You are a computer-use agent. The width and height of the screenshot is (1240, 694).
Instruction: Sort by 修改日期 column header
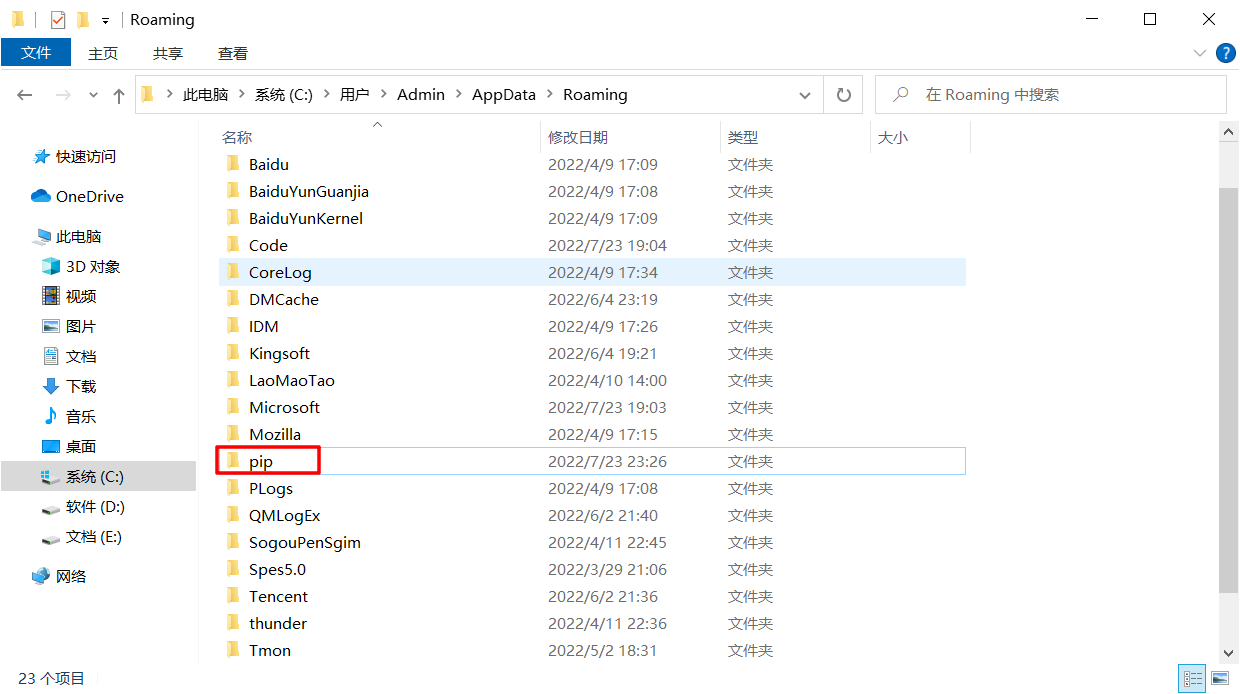(578, 138)
